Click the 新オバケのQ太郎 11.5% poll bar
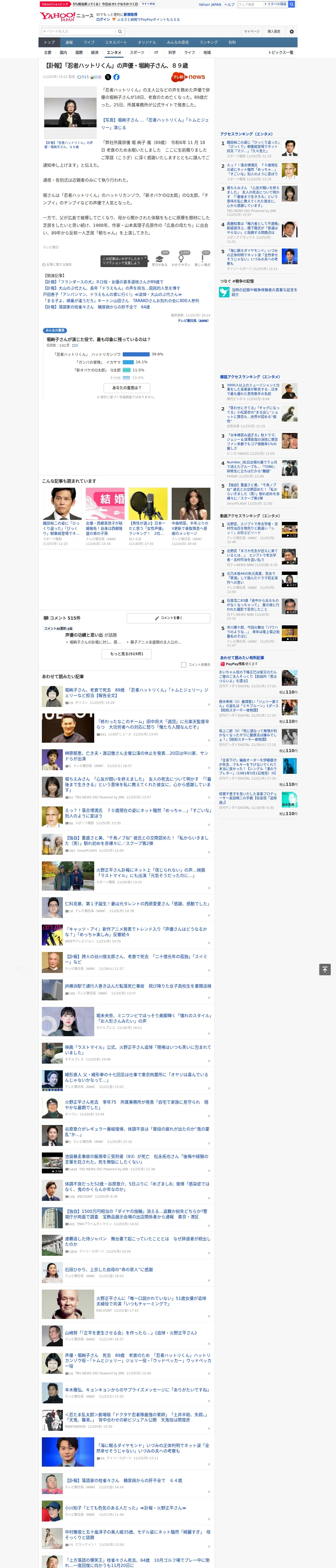336x1568 pixels. [127, 370]
